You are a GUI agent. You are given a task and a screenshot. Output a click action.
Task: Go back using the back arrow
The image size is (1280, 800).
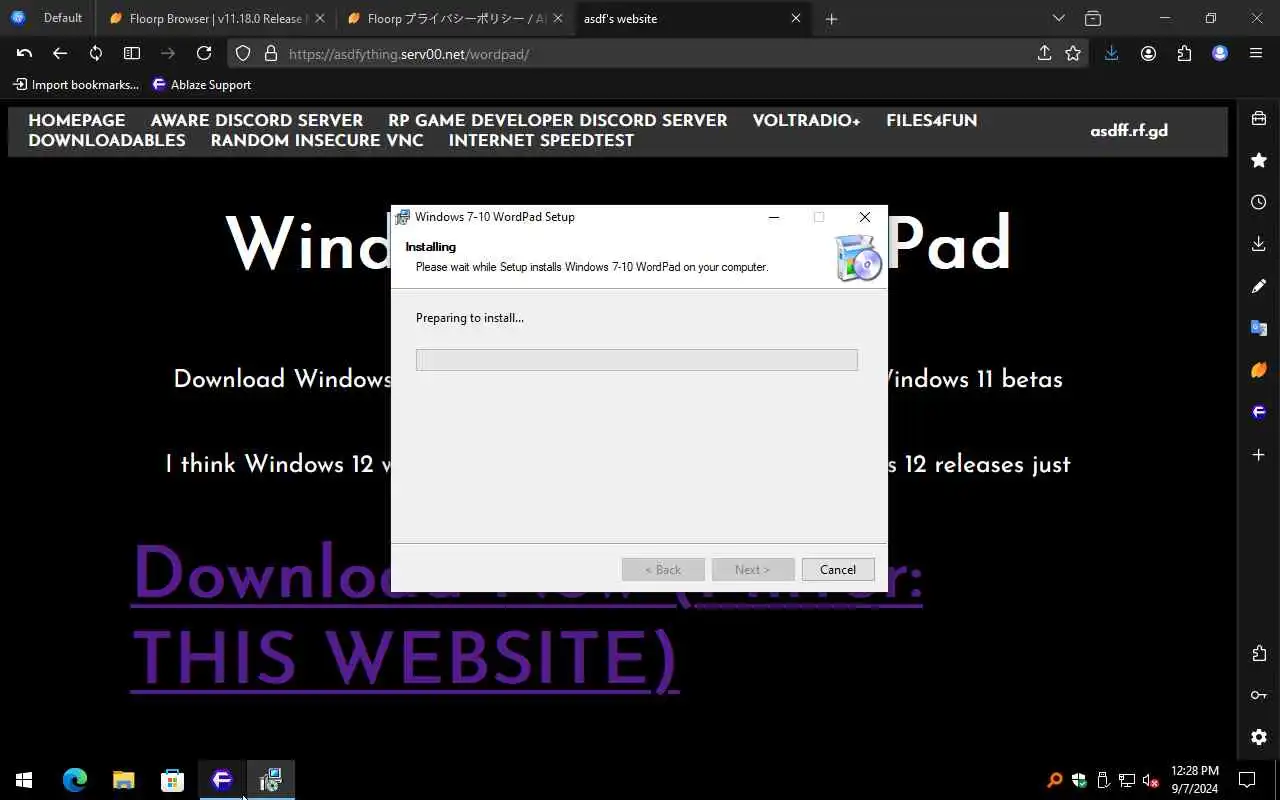click(60, 54)
